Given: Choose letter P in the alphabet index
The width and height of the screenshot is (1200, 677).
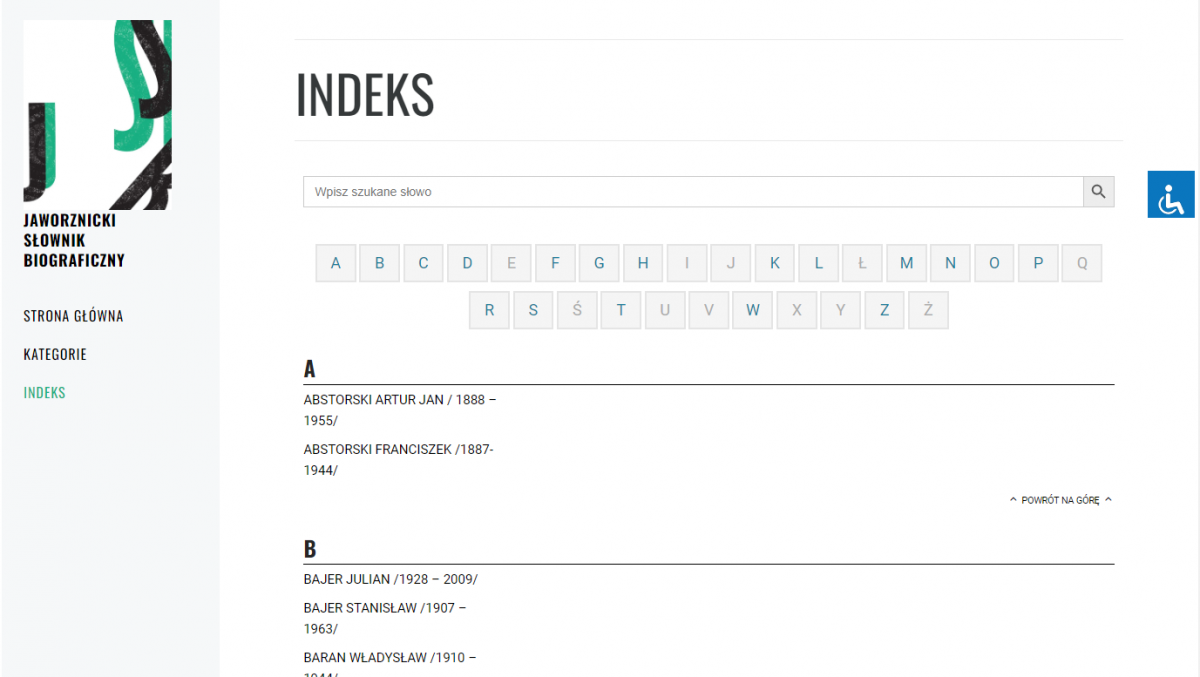Looking at the screenshot, I should (1038, 263).
